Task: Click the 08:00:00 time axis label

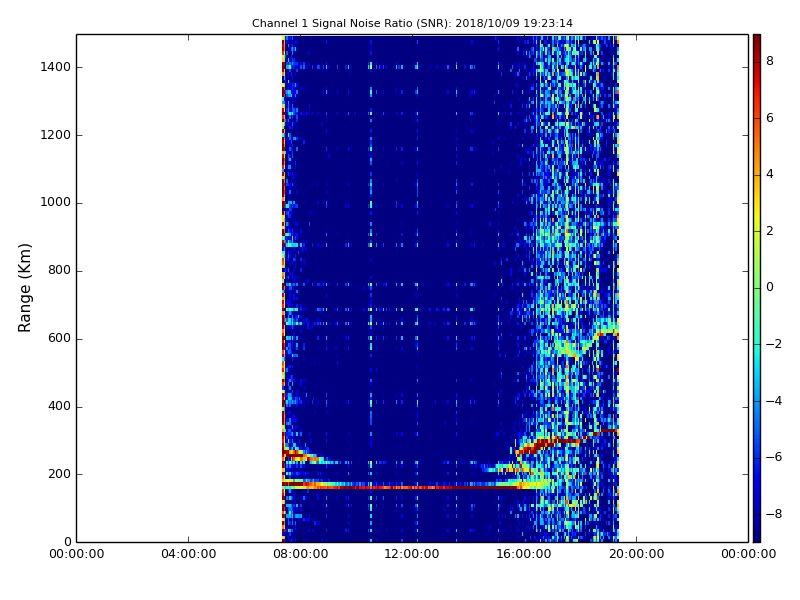Action: coord(301,554)
